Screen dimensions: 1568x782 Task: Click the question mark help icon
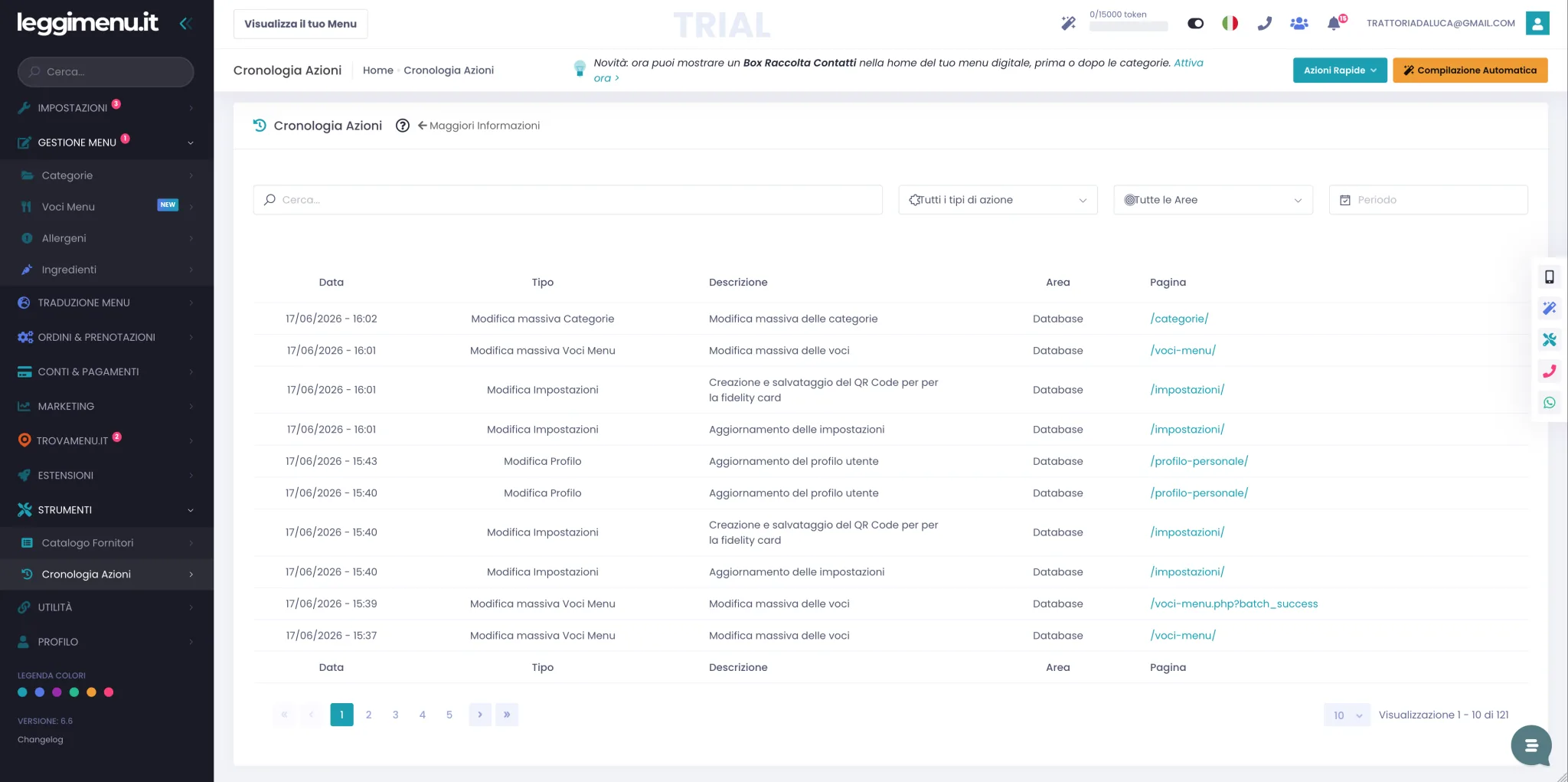click(x=402, y=126)
